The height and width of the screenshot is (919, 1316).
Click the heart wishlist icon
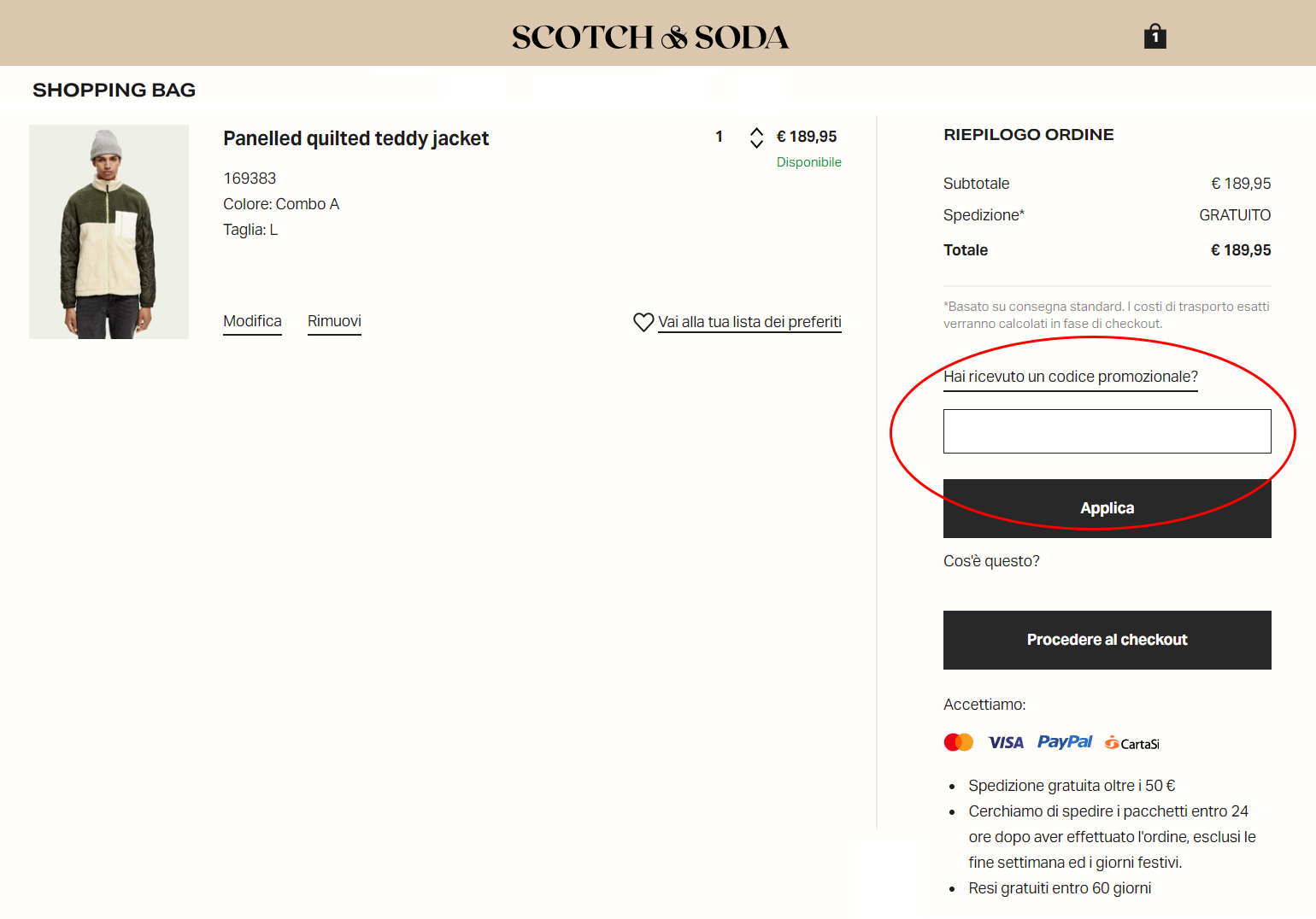pos(643,322)
